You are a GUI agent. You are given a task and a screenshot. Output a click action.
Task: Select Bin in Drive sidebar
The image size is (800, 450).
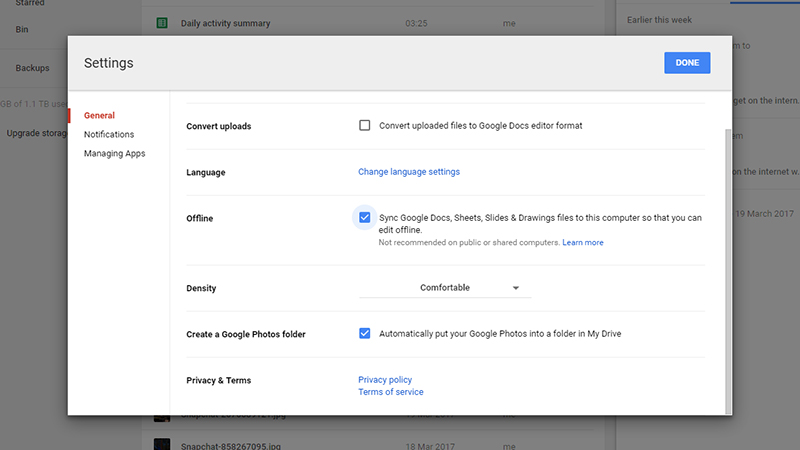click(x=22, y=29)
